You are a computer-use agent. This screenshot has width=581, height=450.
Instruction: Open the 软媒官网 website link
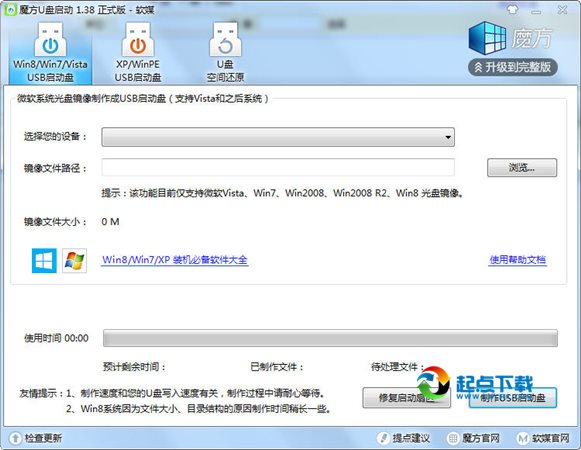click(551, 439)
